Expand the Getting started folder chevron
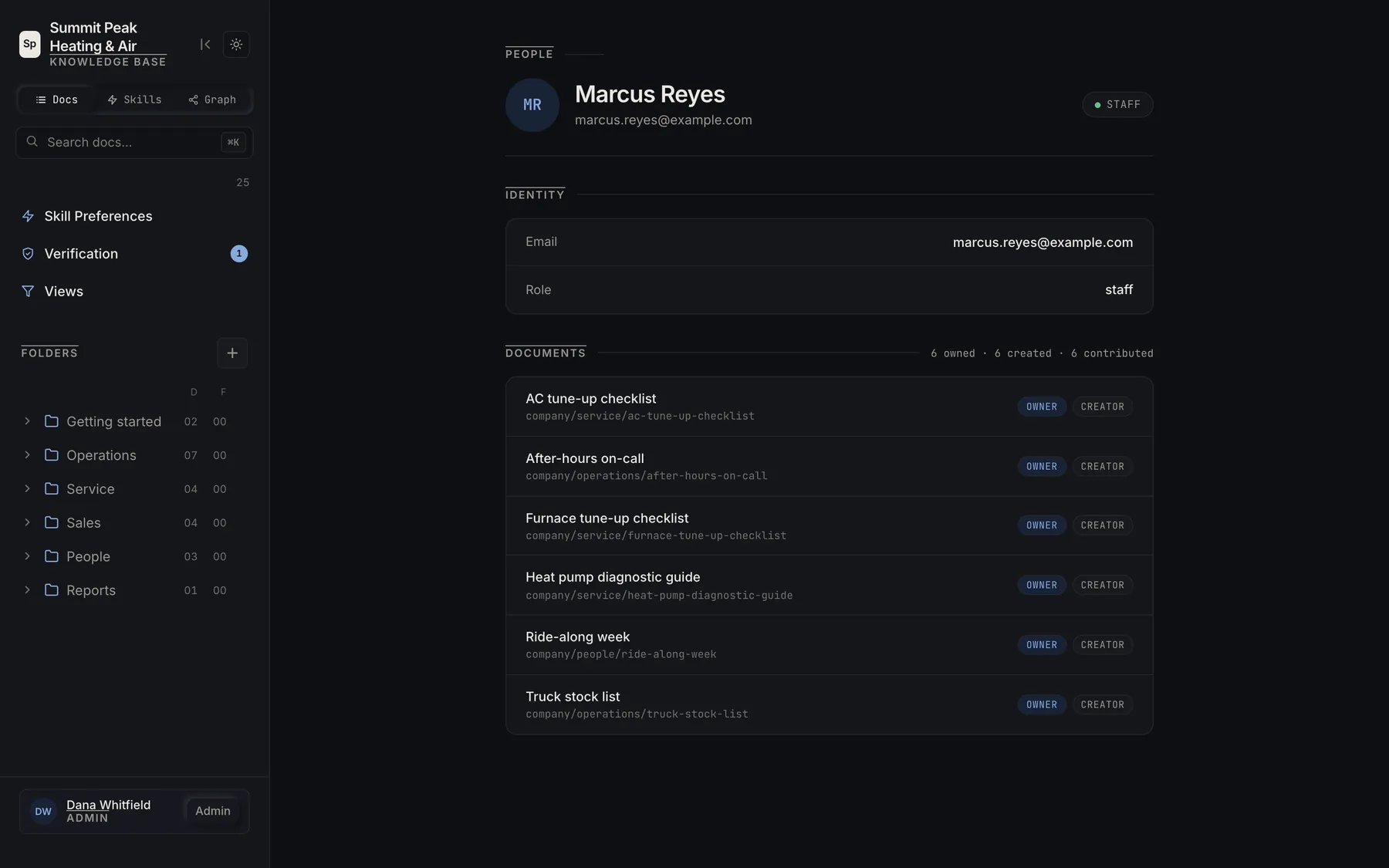The height and width of the screenshot is (868, 1389). click(x=27, y=421)
